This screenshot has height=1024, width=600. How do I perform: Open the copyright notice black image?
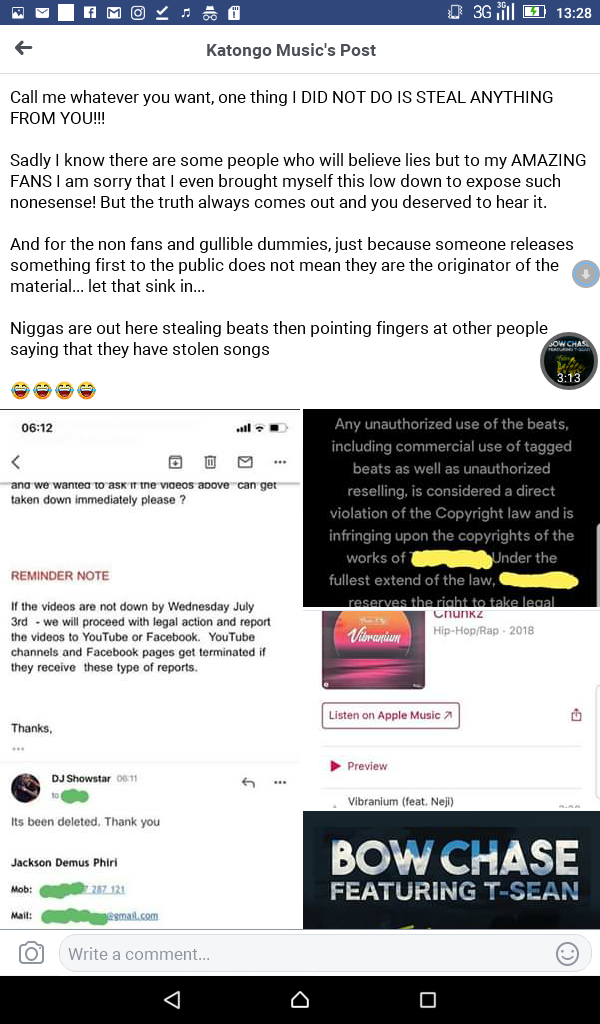[451, 508]
